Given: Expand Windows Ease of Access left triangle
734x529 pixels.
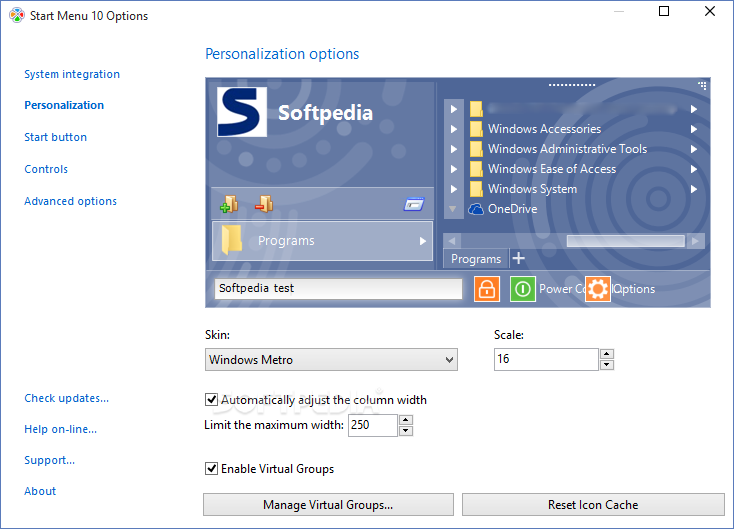Looking at the screenshot, I should [454, 169].
